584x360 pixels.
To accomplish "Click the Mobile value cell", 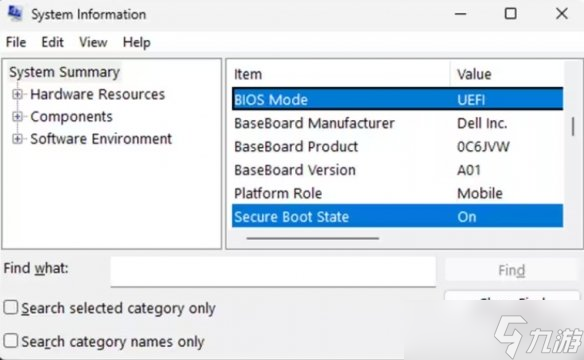I will tap(480, 194).
